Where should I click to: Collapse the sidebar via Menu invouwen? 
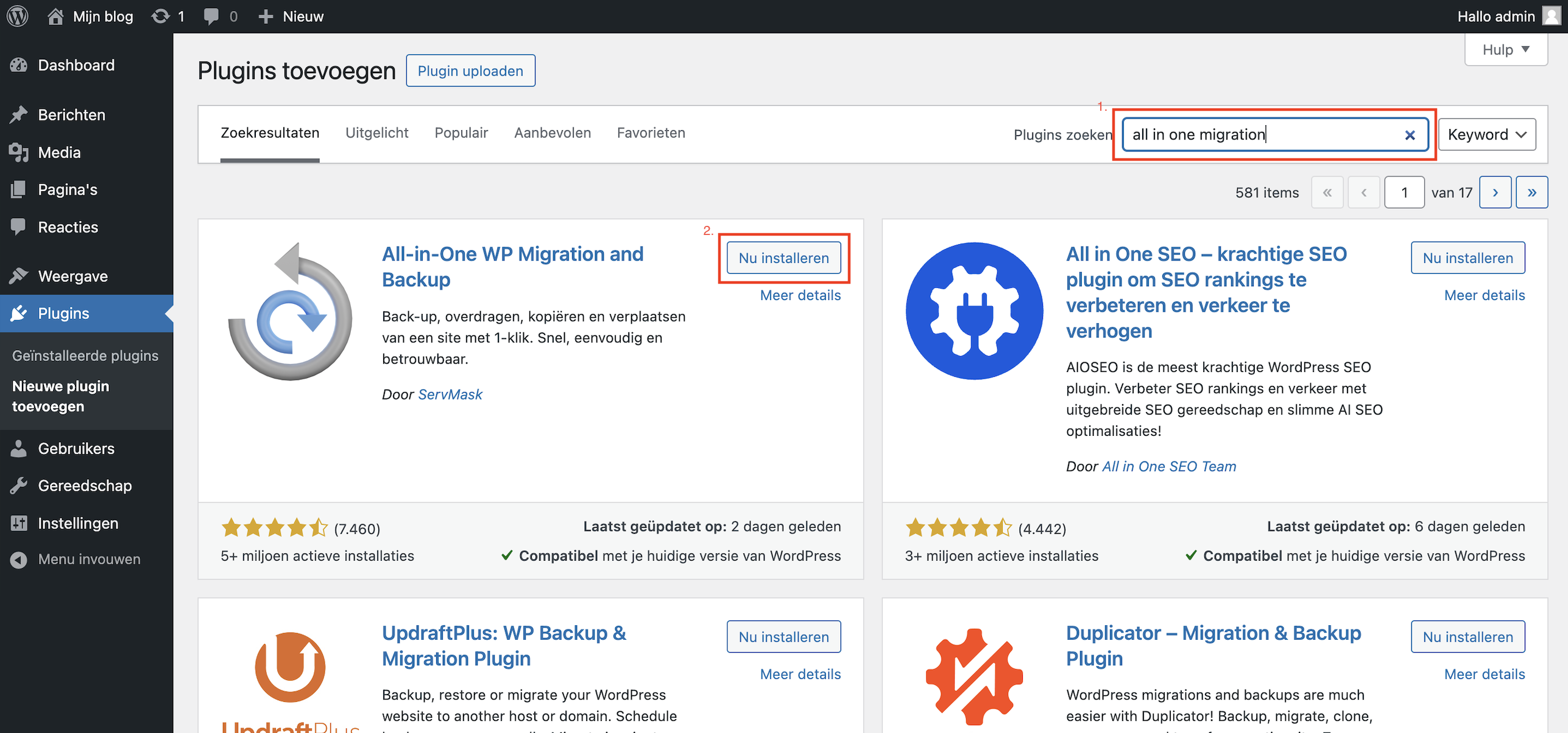(x=88, y=559)
